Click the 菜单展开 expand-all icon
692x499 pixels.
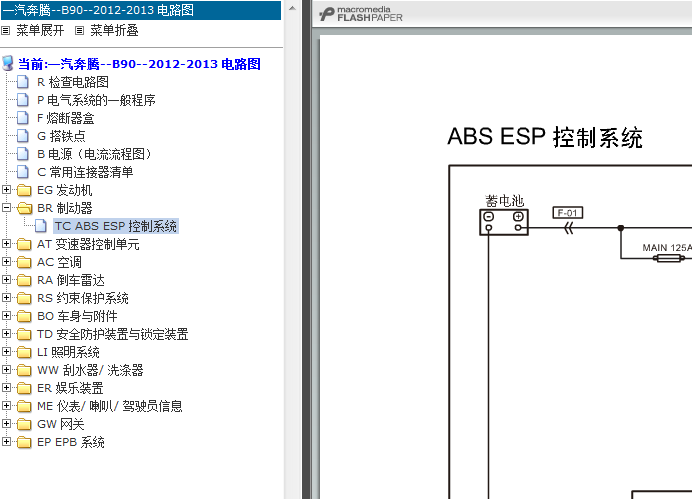5,30
